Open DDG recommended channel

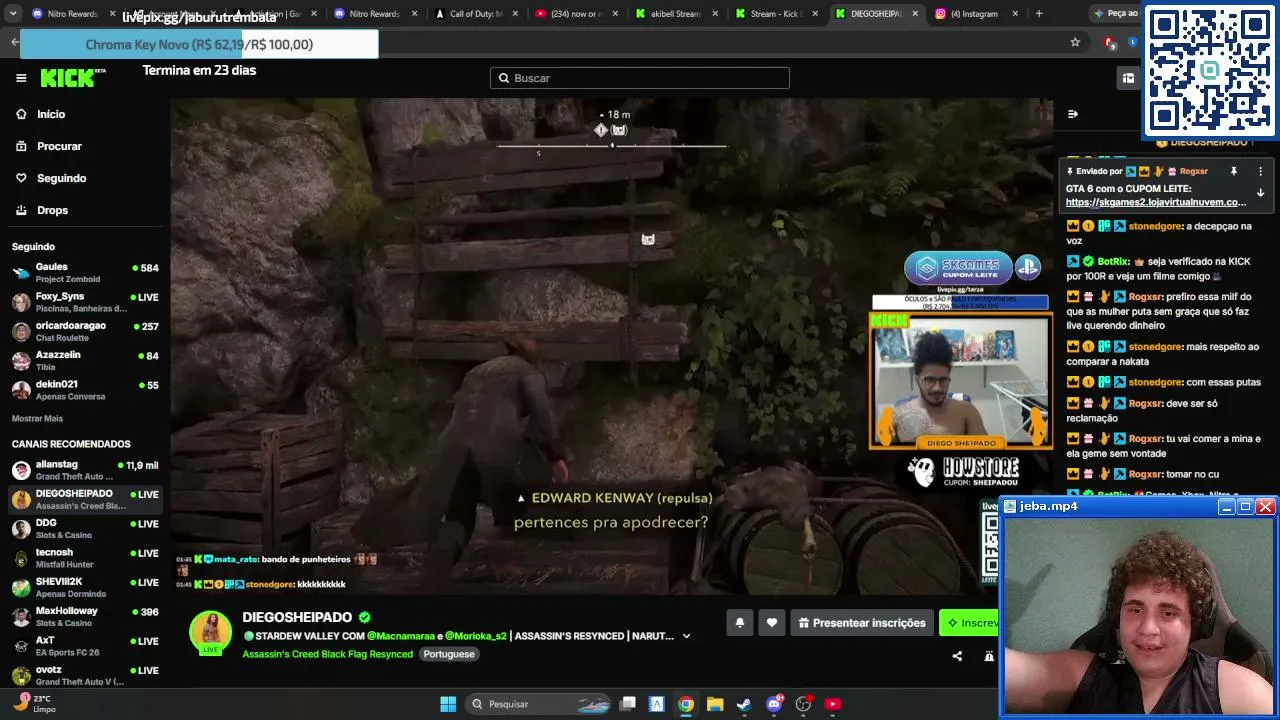click(85, 528)
